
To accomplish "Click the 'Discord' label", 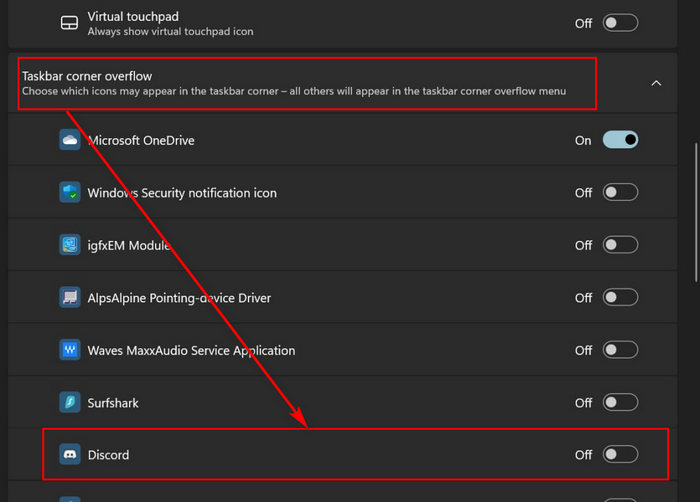I will point(108,455).
